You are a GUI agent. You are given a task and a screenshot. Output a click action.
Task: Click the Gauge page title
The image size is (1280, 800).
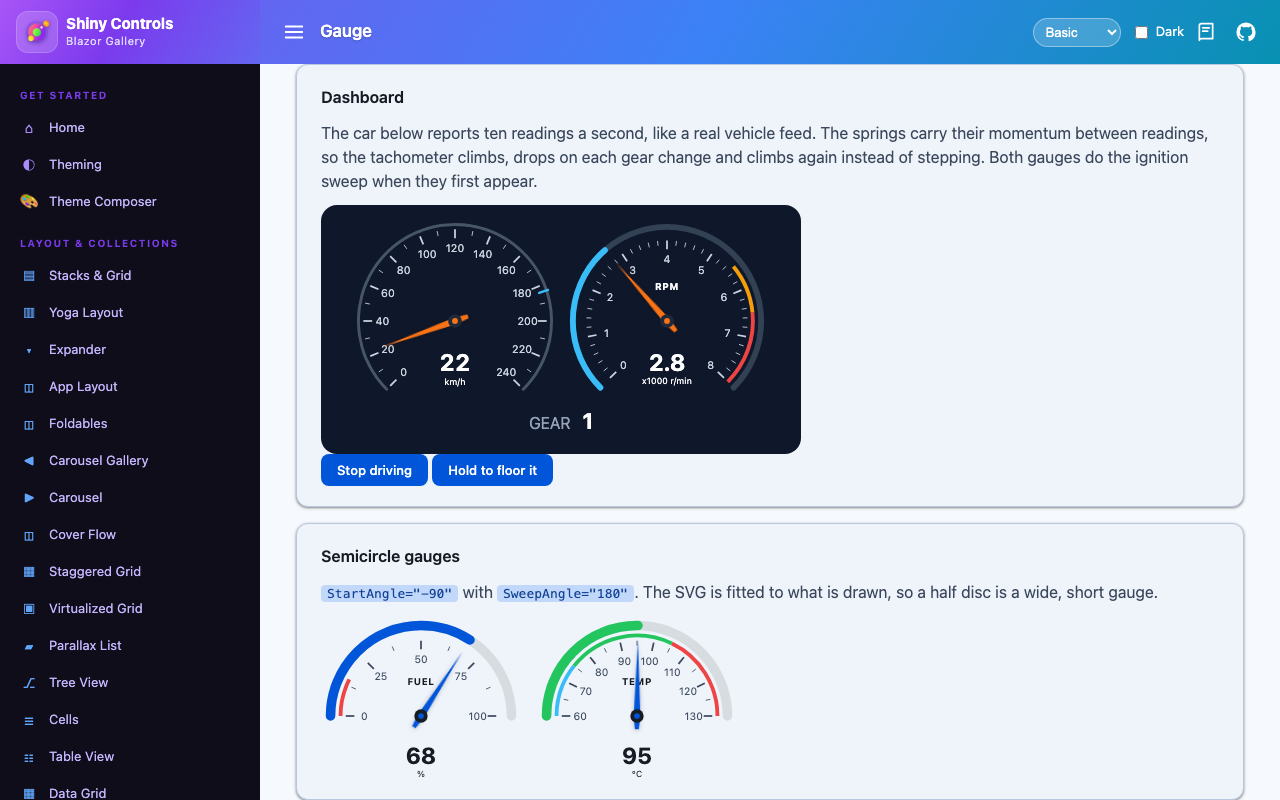[x=346, y=31]
